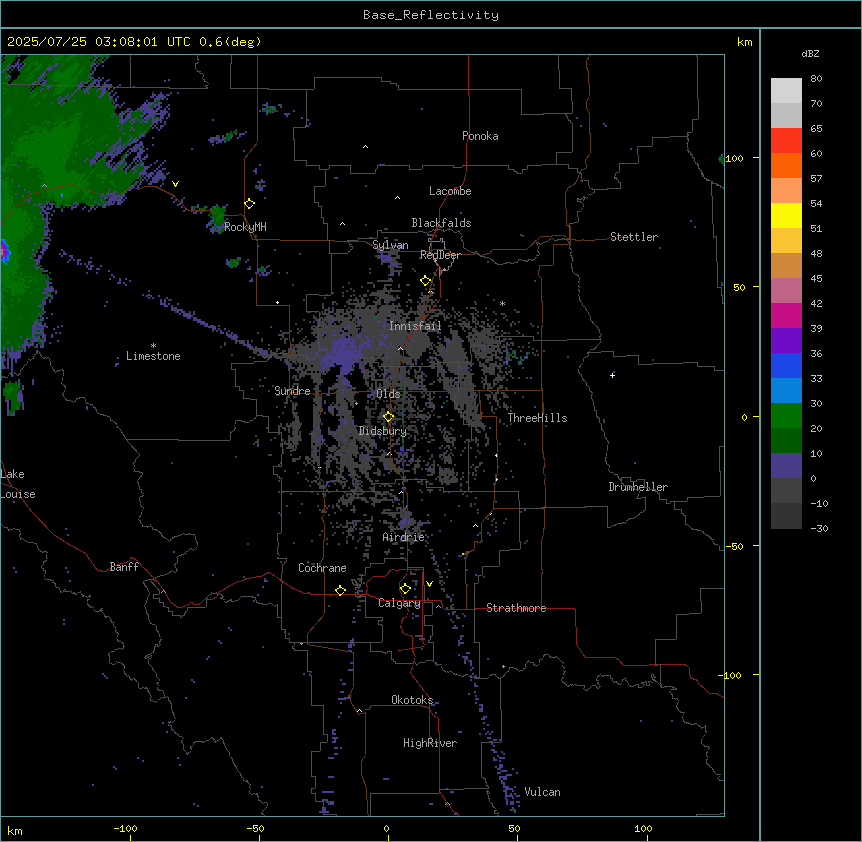Click the Innisfail city label
Image resolution: width=862 pixels, height=842 pixels.
(x=415, y=326)
